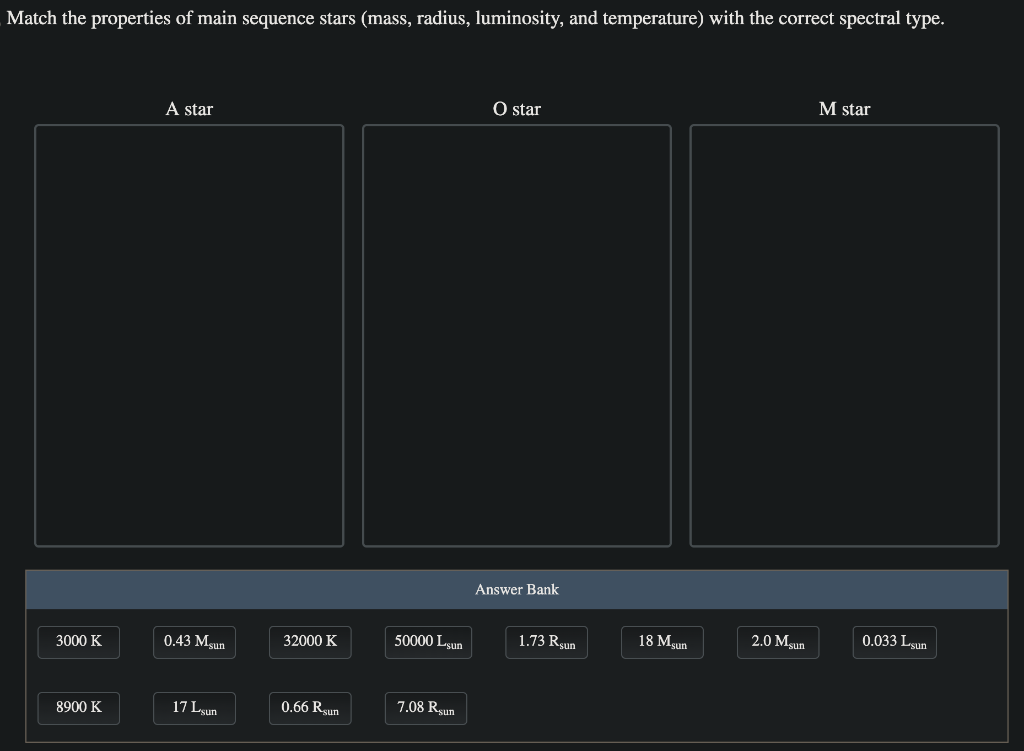Click the 8900 K answer tile

click(78, 708)
